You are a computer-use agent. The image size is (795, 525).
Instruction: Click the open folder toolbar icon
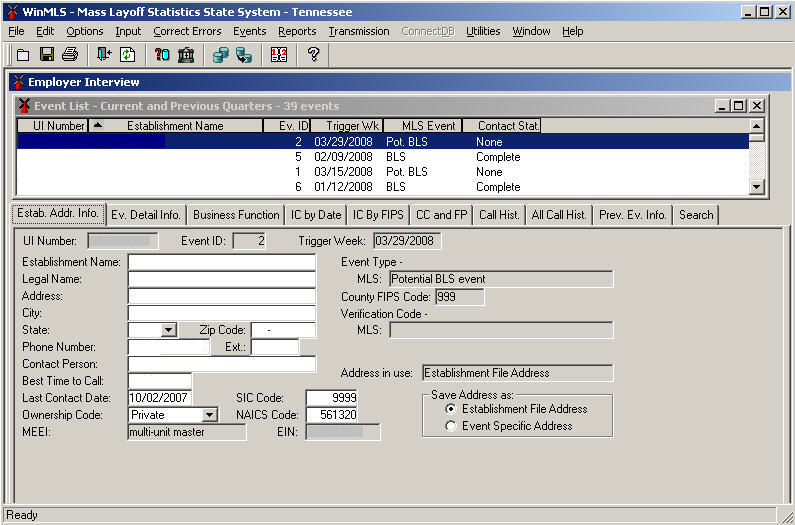pyautogui.click(x=22, y=55)
